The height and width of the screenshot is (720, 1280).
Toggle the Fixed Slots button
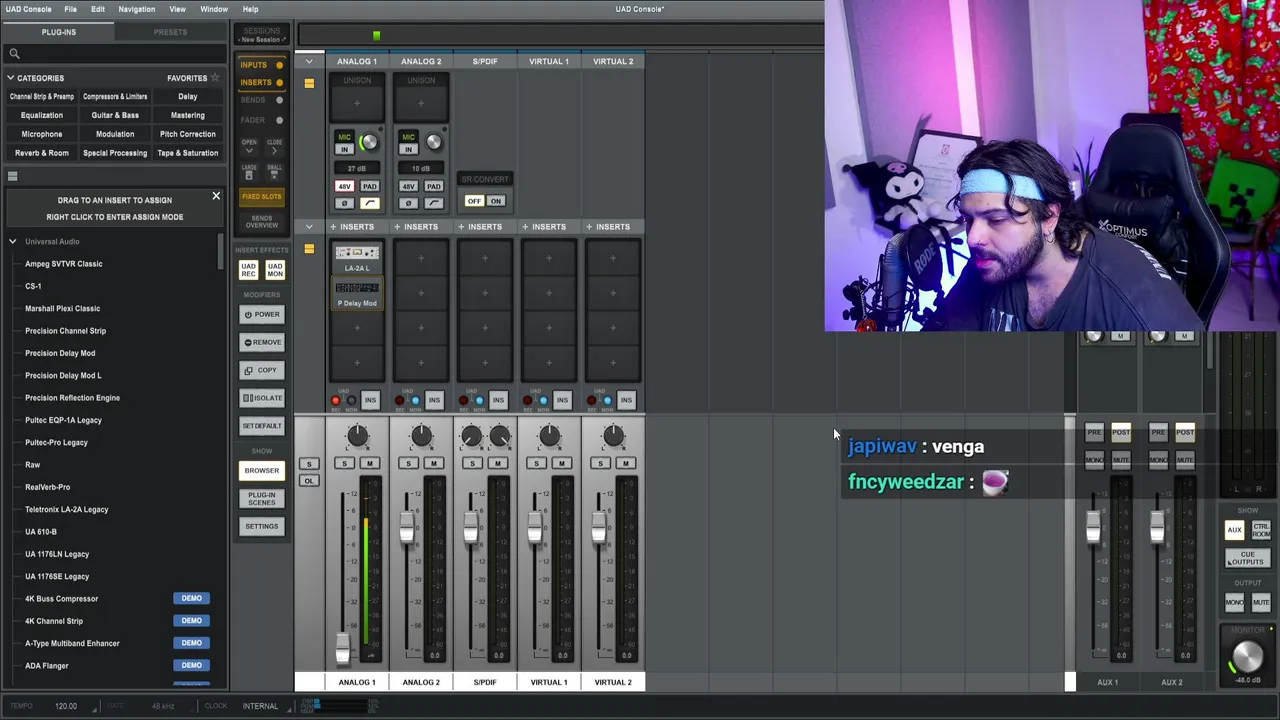point(262,197)
